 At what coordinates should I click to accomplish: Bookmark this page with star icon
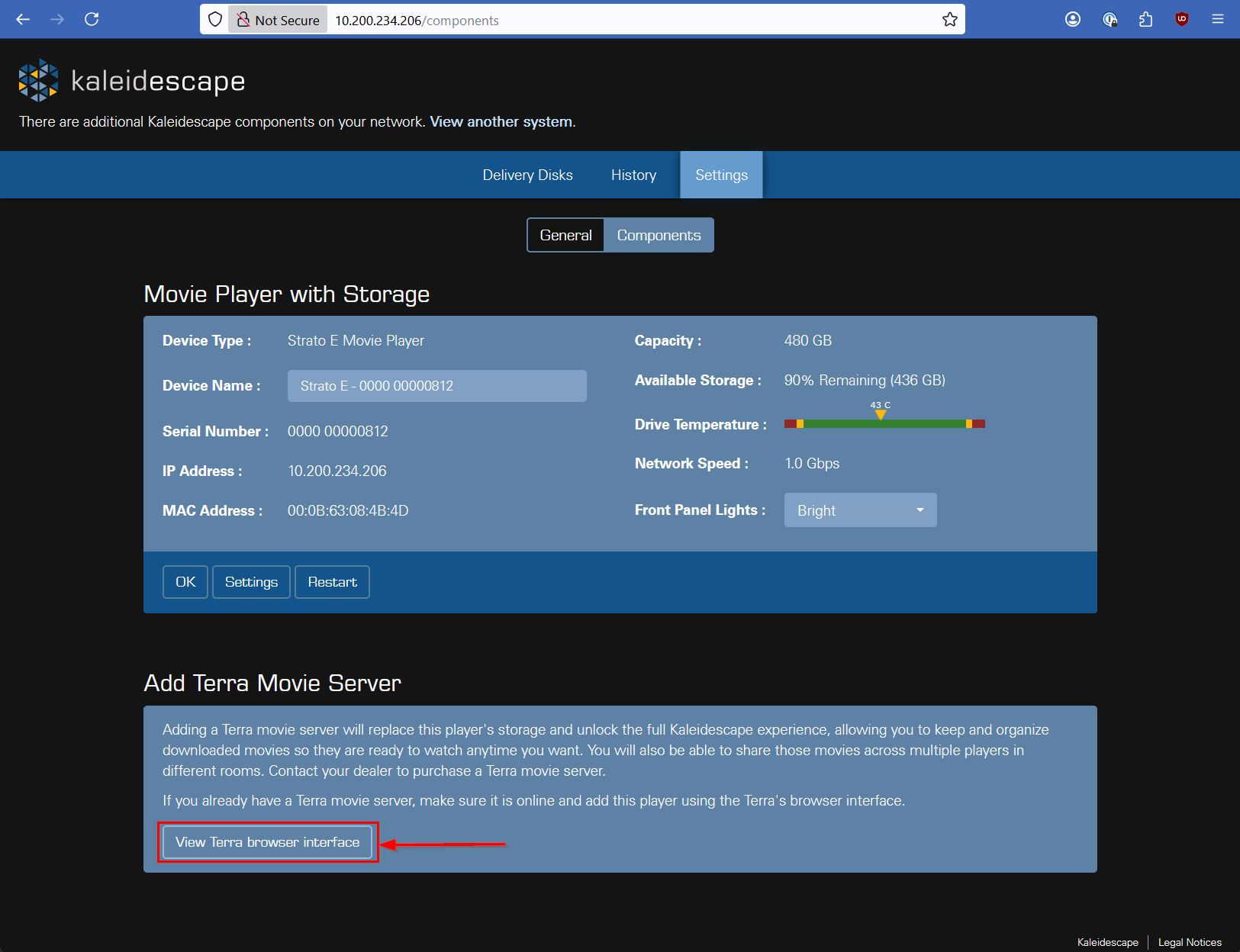tap(949, 20)
